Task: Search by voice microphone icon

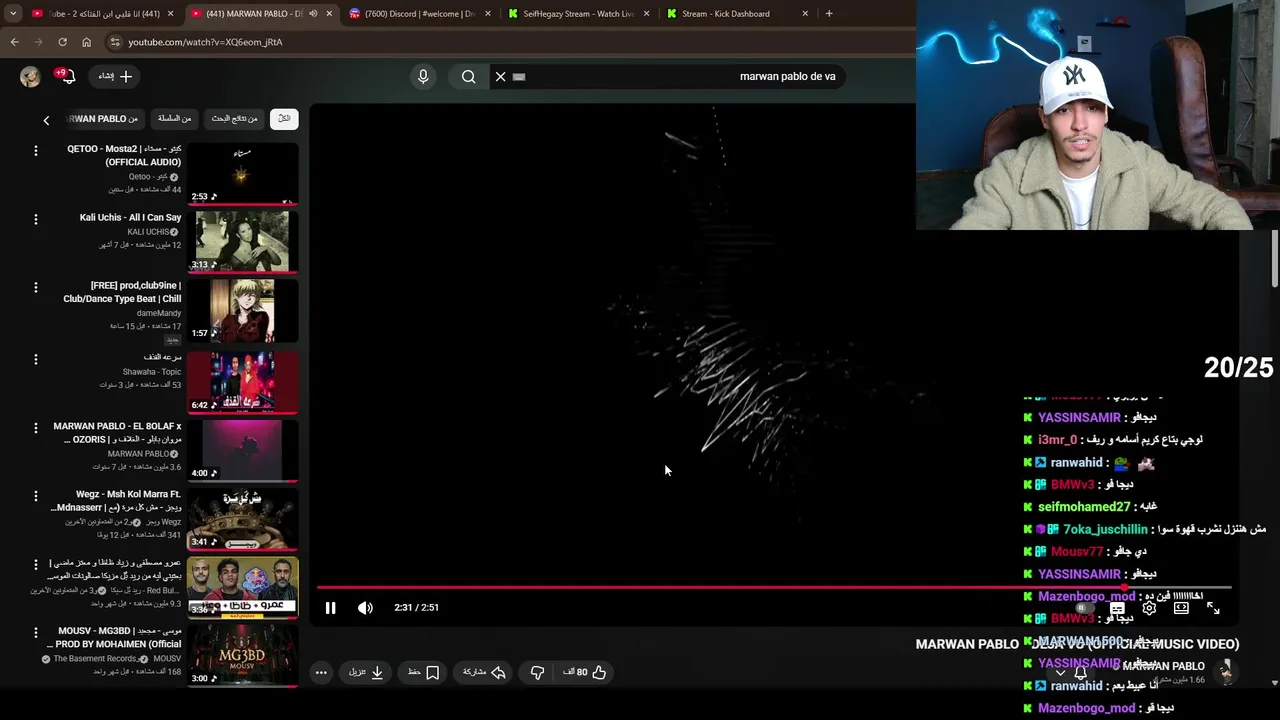Action: pyautogui.click(x=423, y=76)
